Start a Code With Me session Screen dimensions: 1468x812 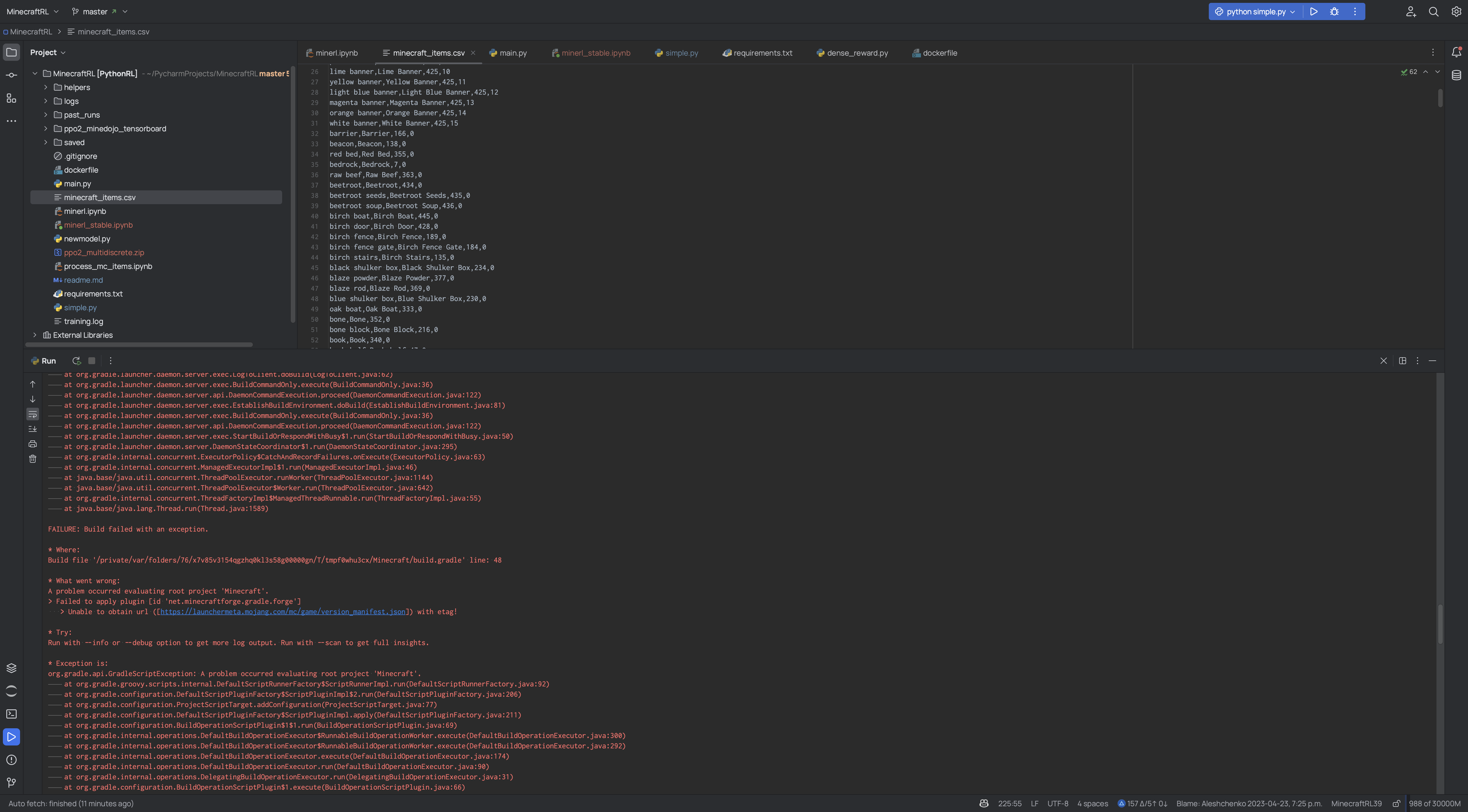[1410, 11]
